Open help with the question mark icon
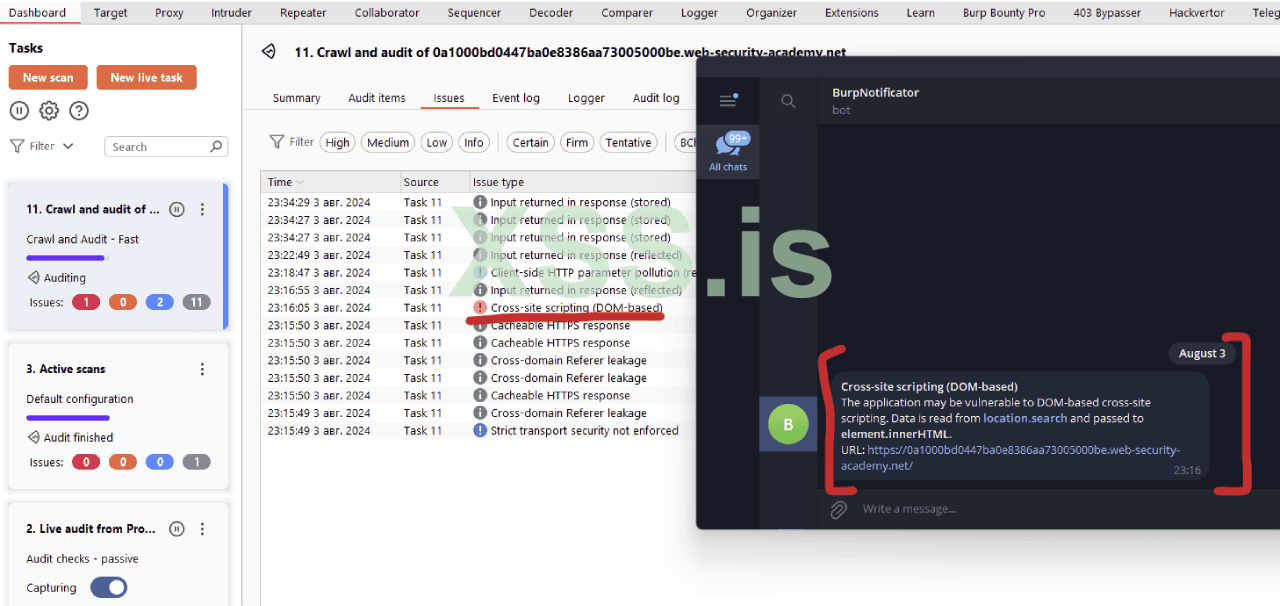Screen dimensions: 1280x606 point(79,111)
